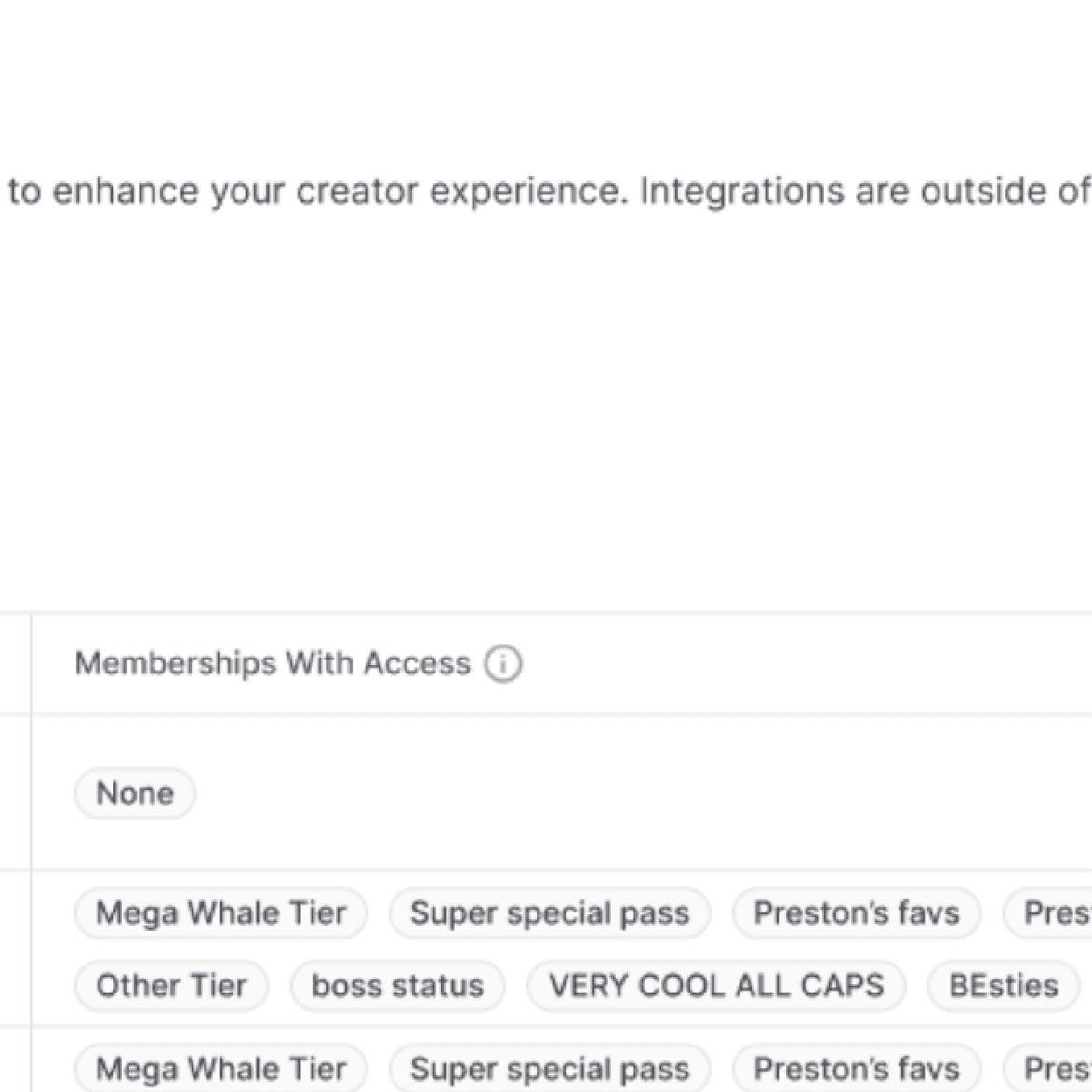This screenshot has height=1092, width=1092.
Task: Click Super special pass chip in the last row
Action: [x=550, y=1068]
